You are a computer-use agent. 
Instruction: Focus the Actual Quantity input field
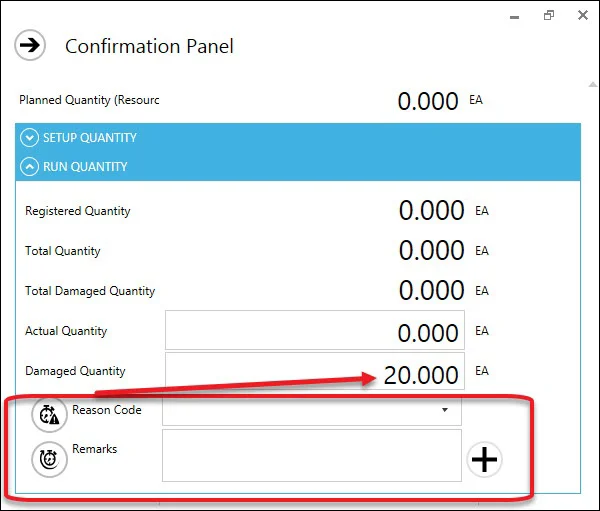click(314, 331)
